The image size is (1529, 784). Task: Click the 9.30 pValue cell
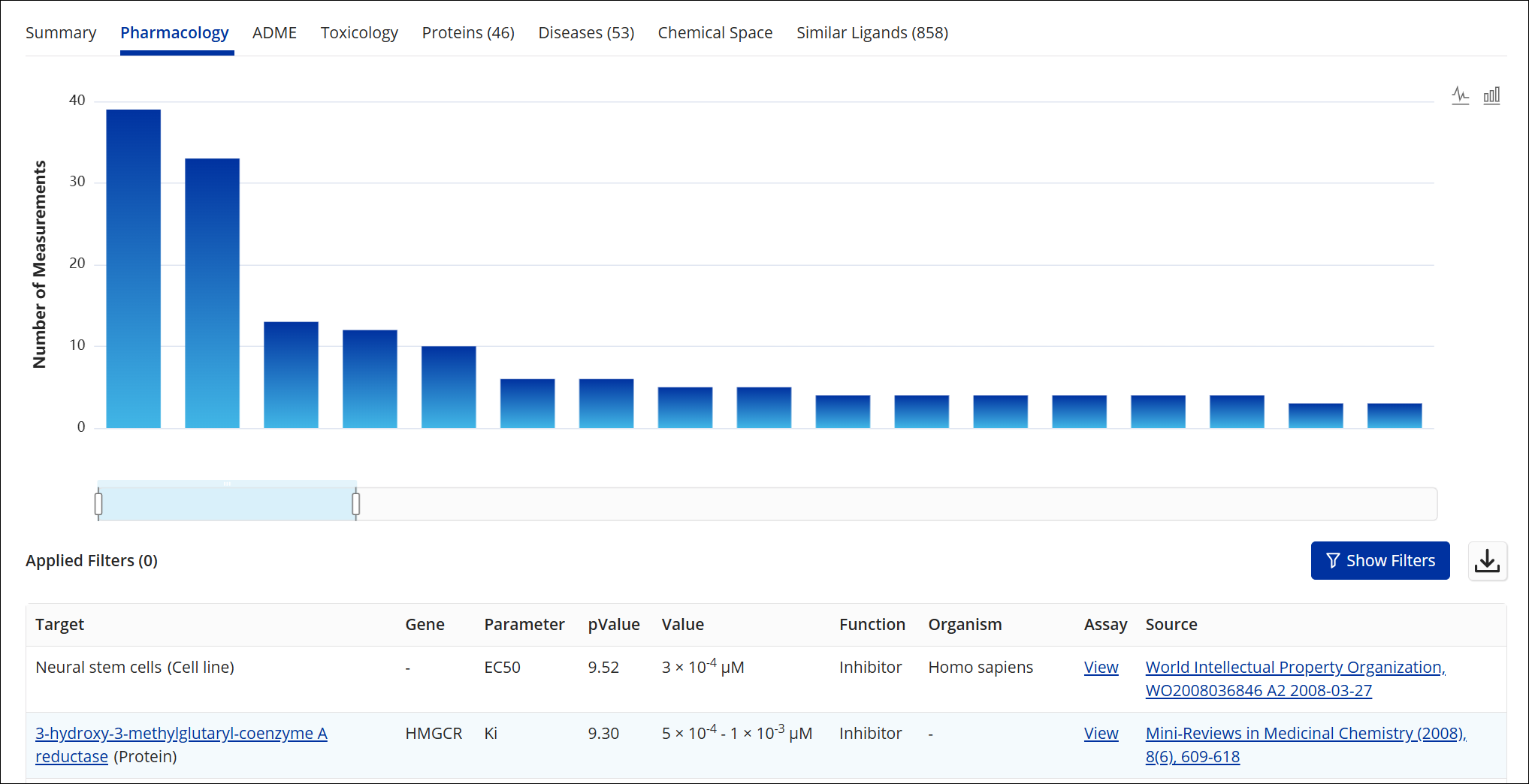603,734
